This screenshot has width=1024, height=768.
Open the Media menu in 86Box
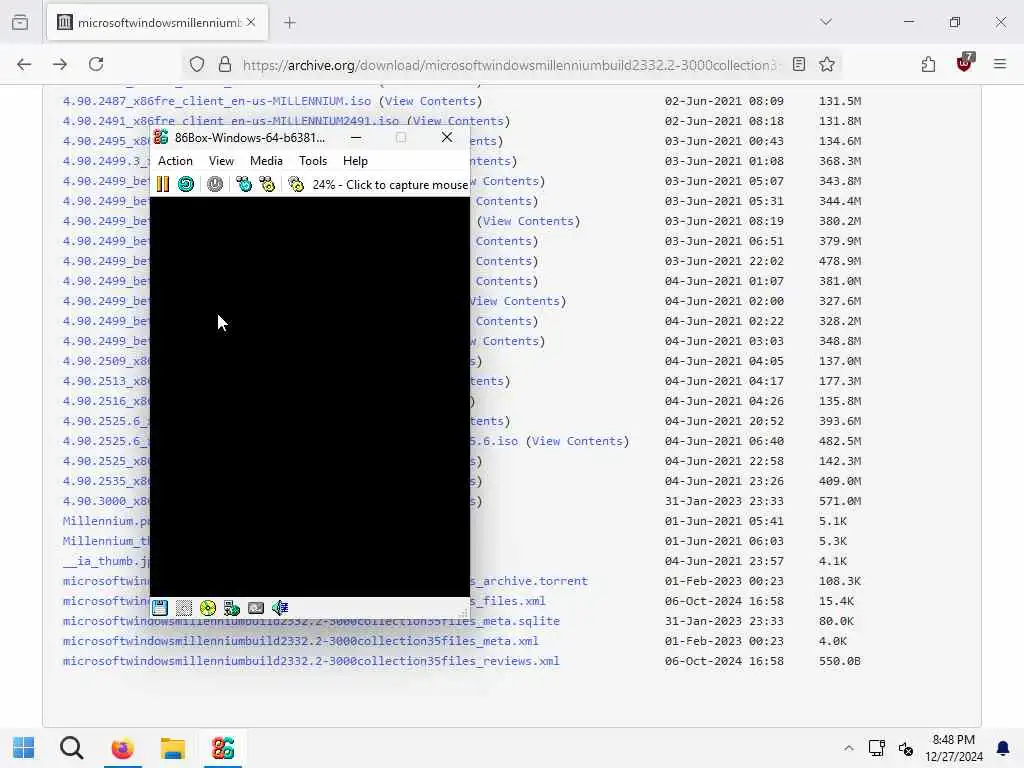(x=266, y=161)
